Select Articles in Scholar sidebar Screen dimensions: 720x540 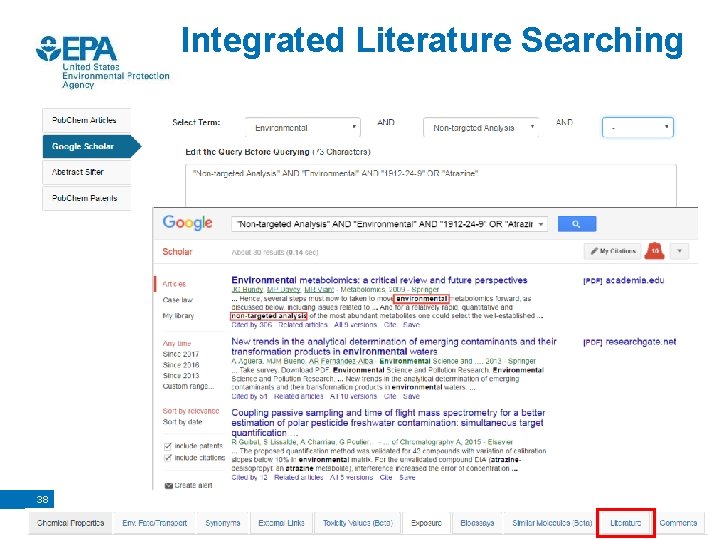pyautogui.click(x=174, y=284)
